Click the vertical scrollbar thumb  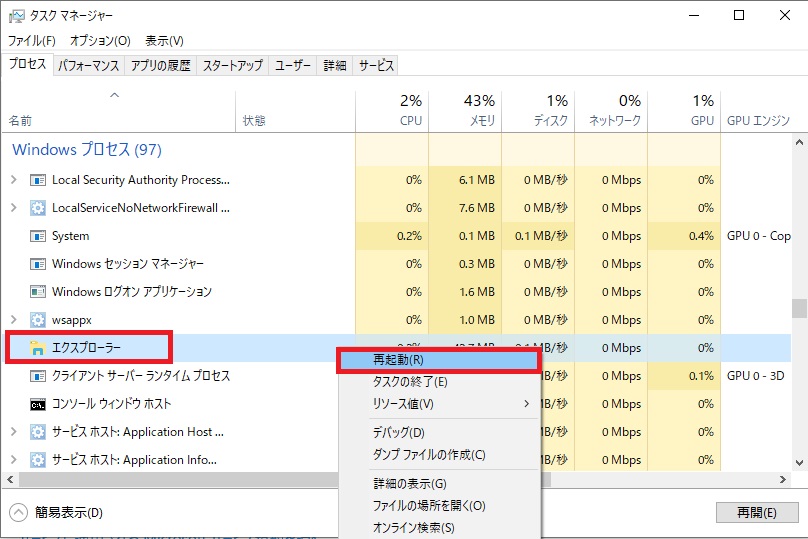[x=799, y=308]
